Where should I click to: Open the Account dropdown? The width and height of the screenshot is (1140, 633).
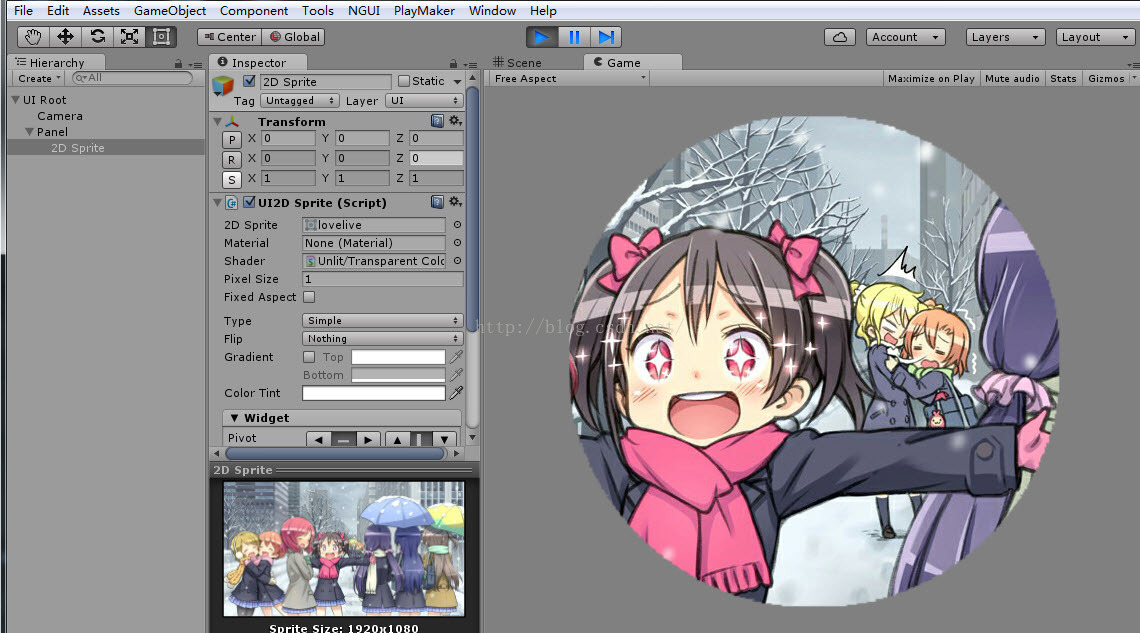[905, 37]
